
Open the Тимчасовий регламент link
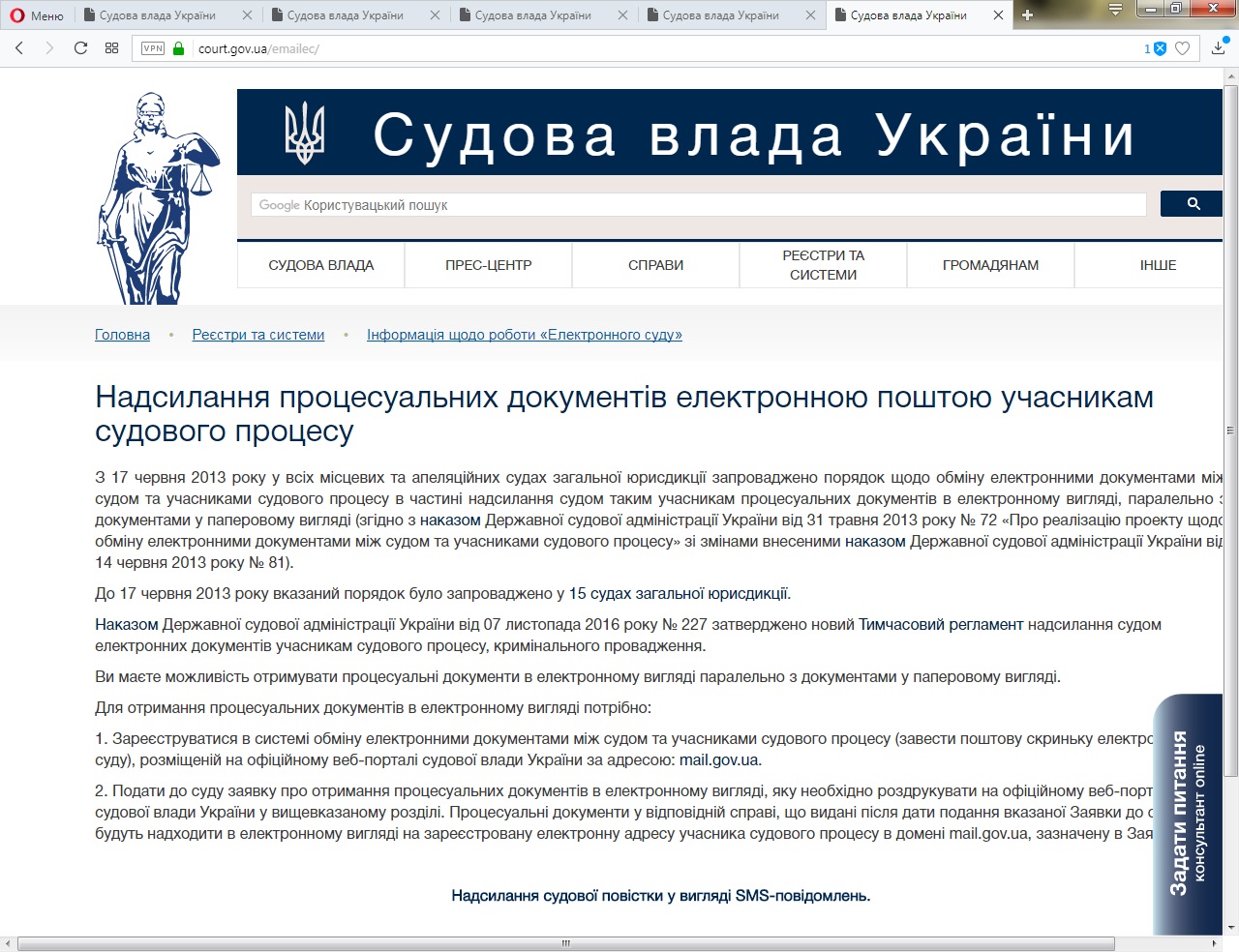point(940,625)
